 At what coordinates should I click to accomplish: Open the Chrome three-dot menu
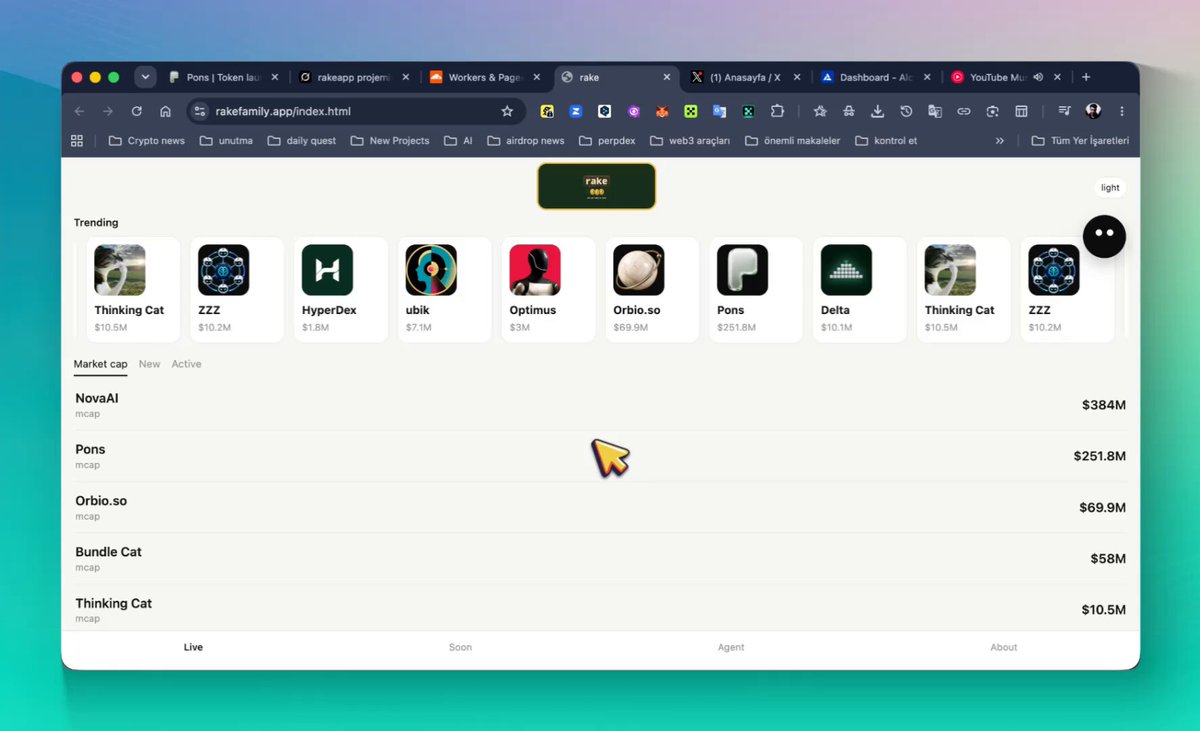pyautogui.click(x=1122, y=111)
